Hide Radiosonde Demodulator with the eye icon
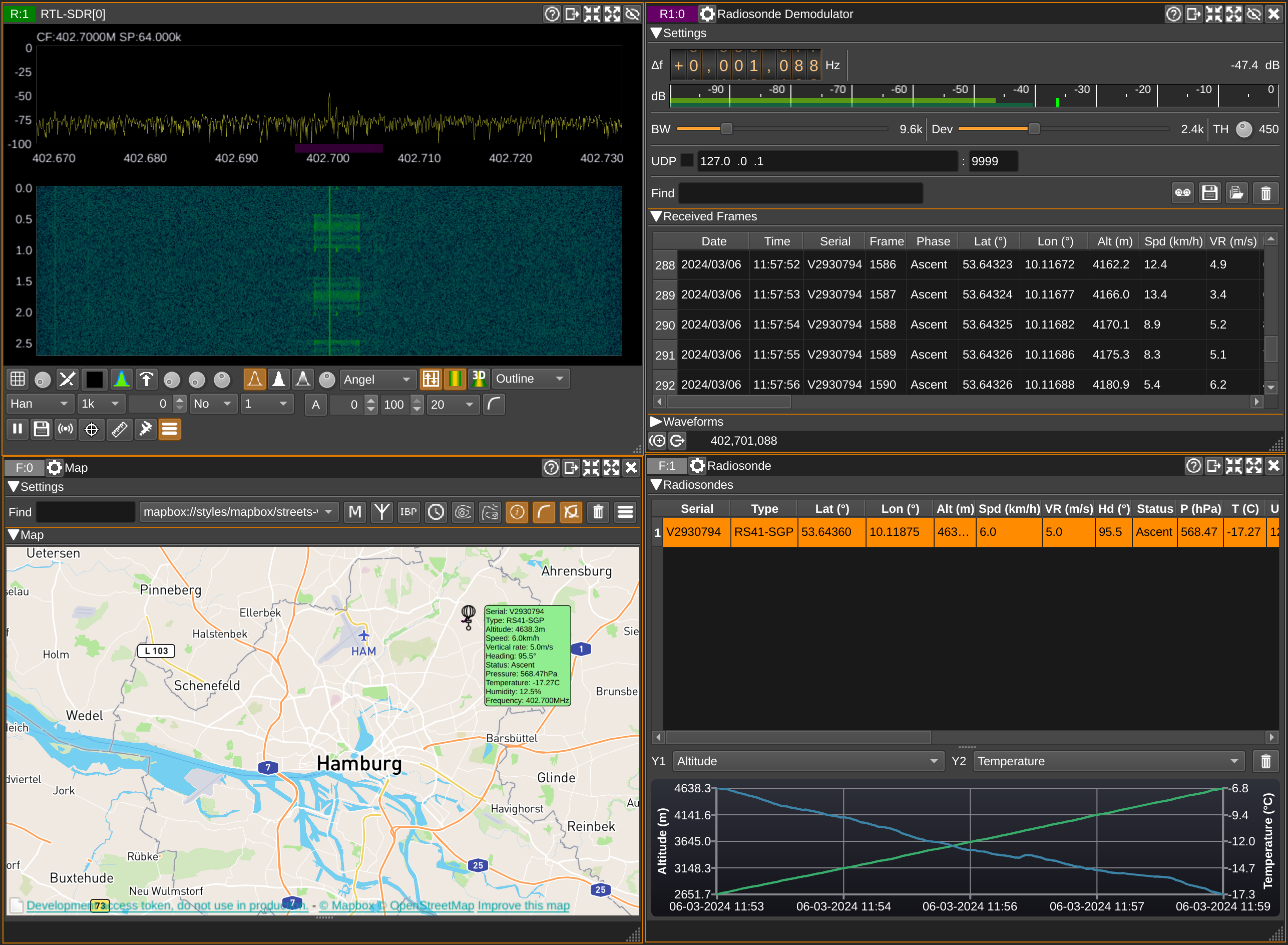 [x=1253, y=14]
